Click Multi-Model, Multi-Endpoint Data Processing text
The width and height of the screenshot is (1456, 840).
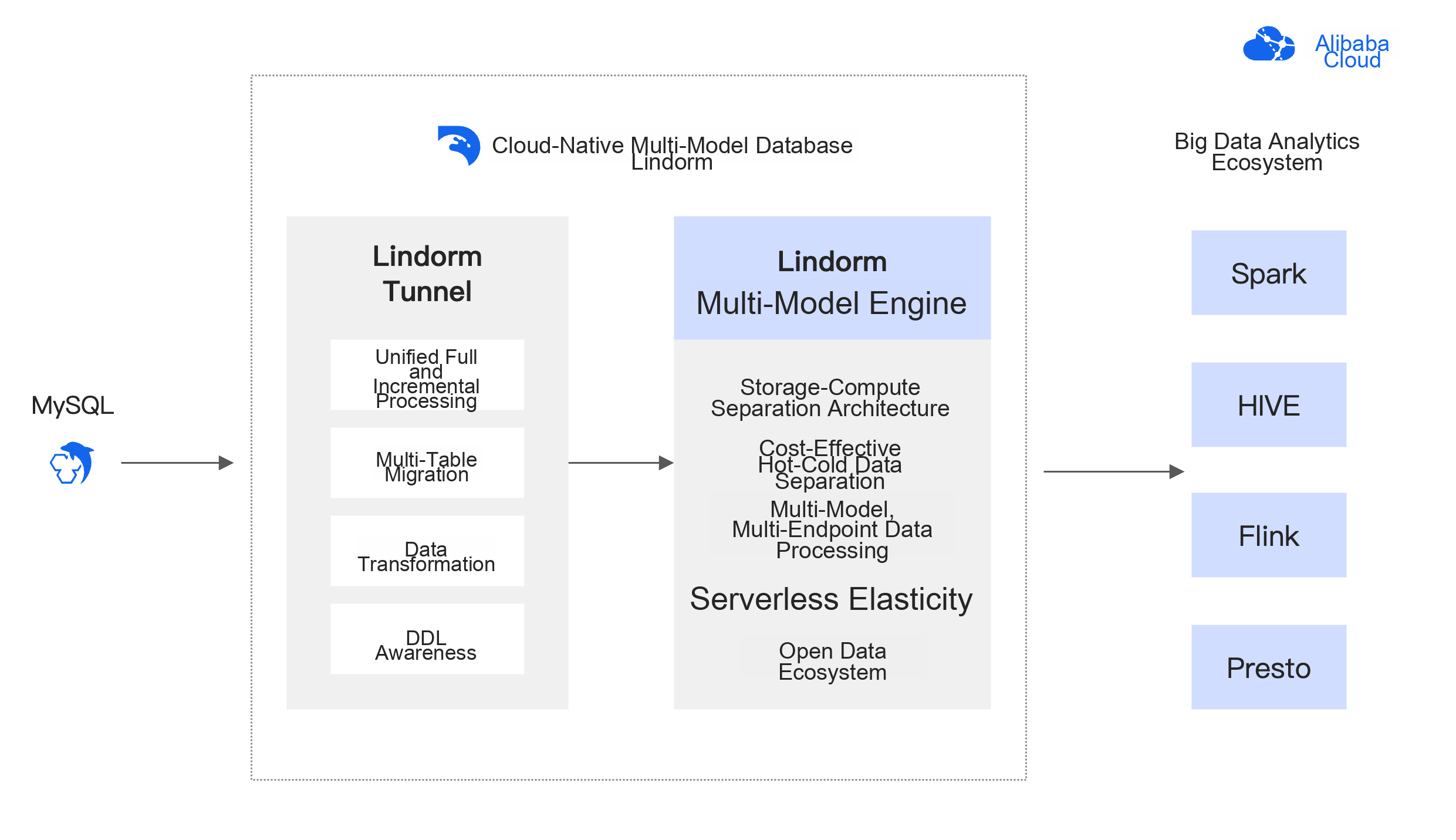click(x=832, y=530)
